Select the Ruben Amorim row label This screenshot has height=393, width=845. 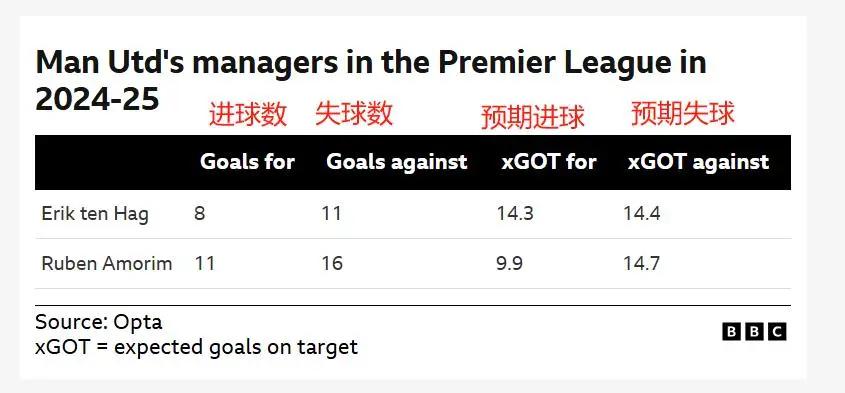tap(107, 264)
